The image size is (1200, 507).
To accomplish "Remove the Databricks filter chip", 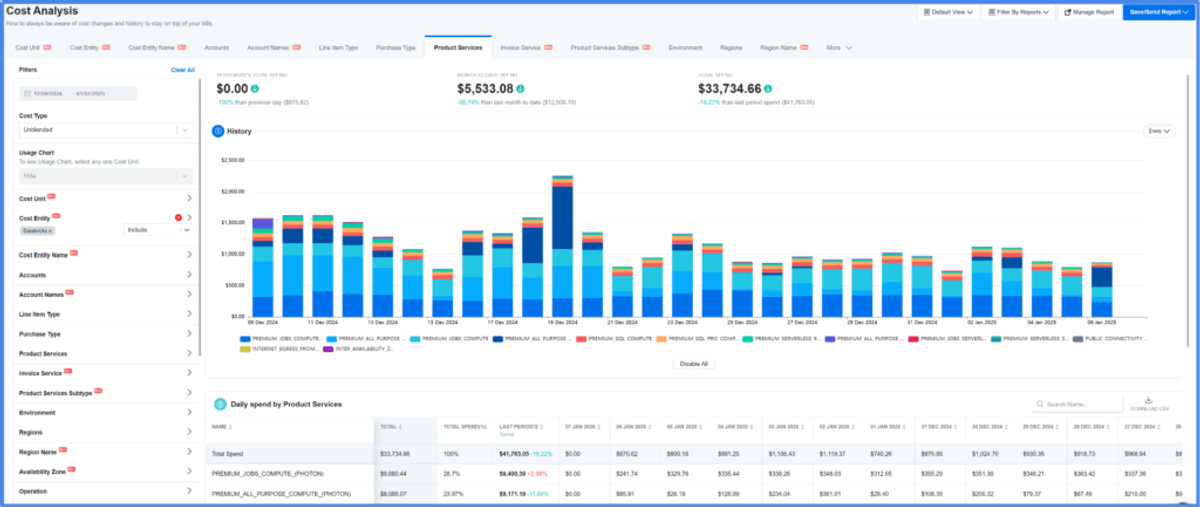I will click(x=50, y=230).
